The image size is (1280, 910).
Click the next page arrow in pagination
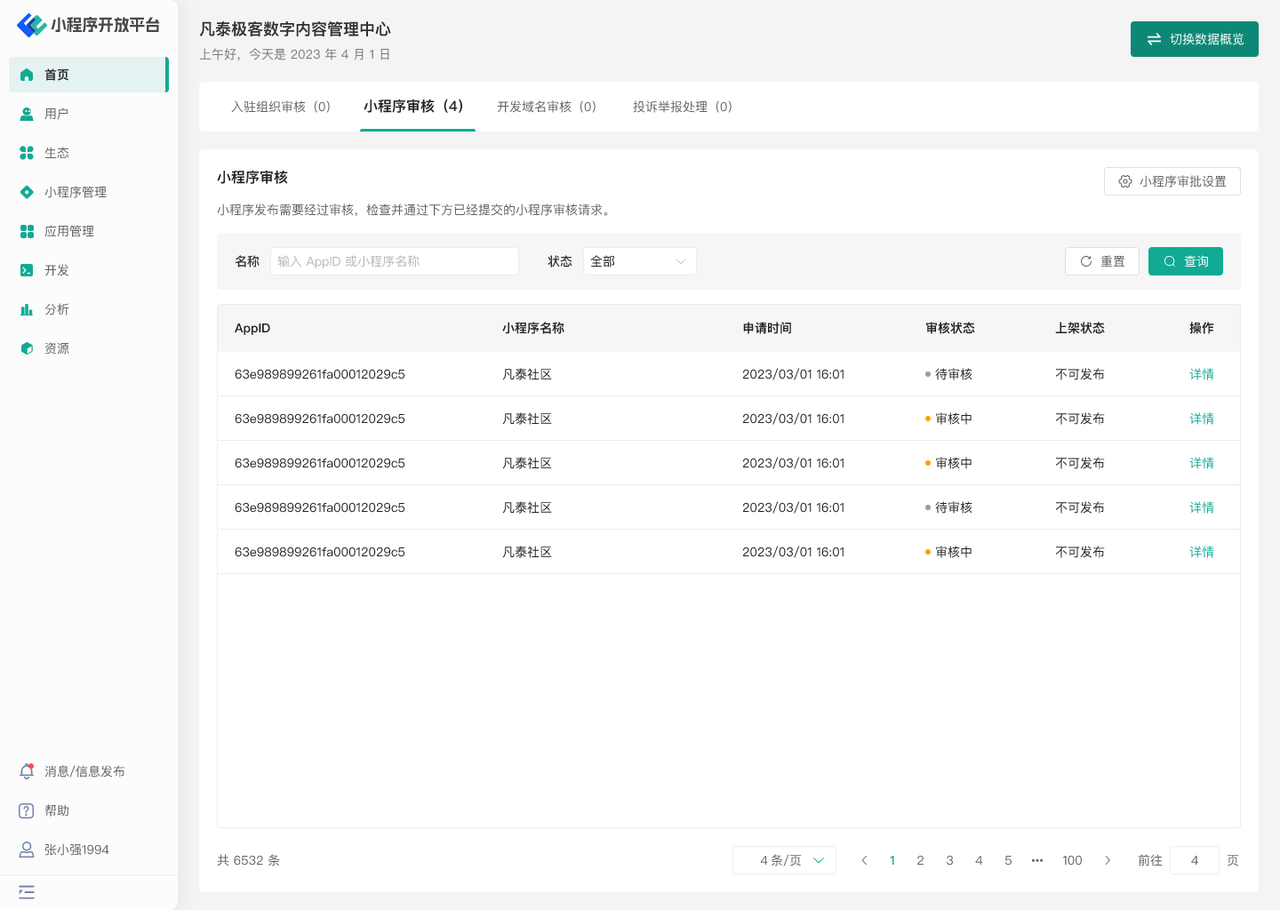click(1107, 860)
